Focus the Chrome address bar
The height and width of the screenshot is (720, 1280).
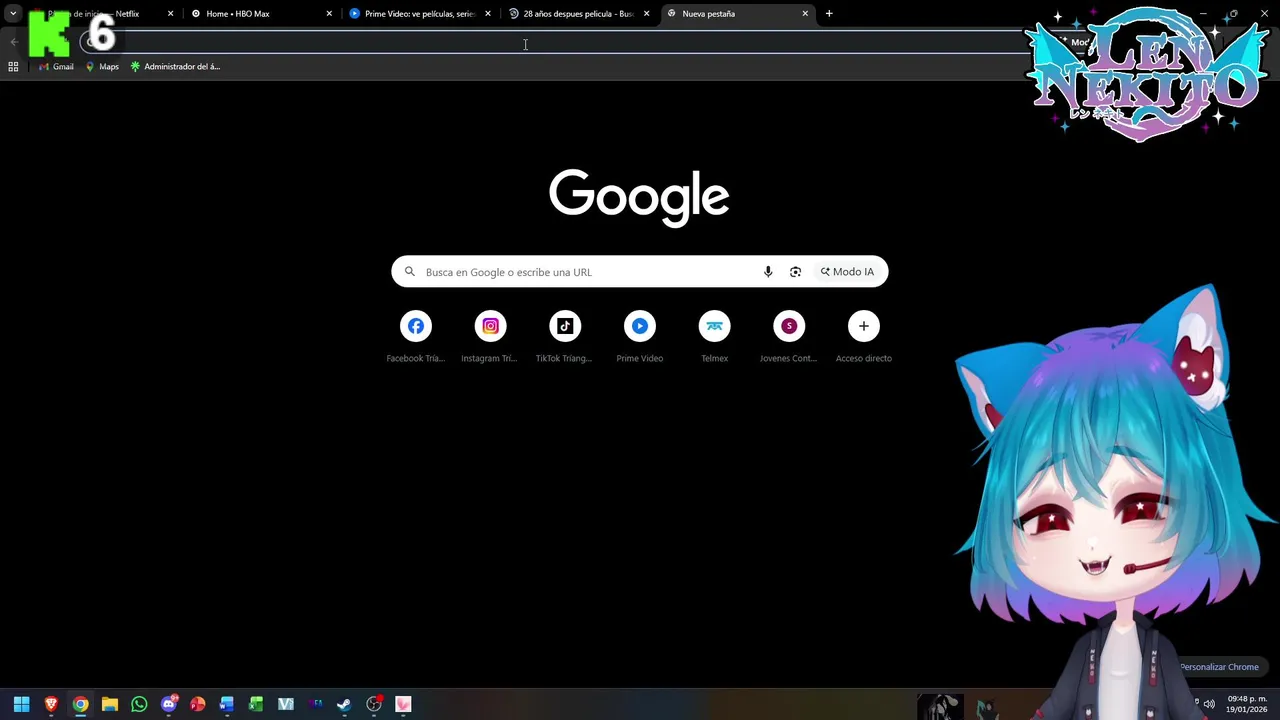coord(560,42)
